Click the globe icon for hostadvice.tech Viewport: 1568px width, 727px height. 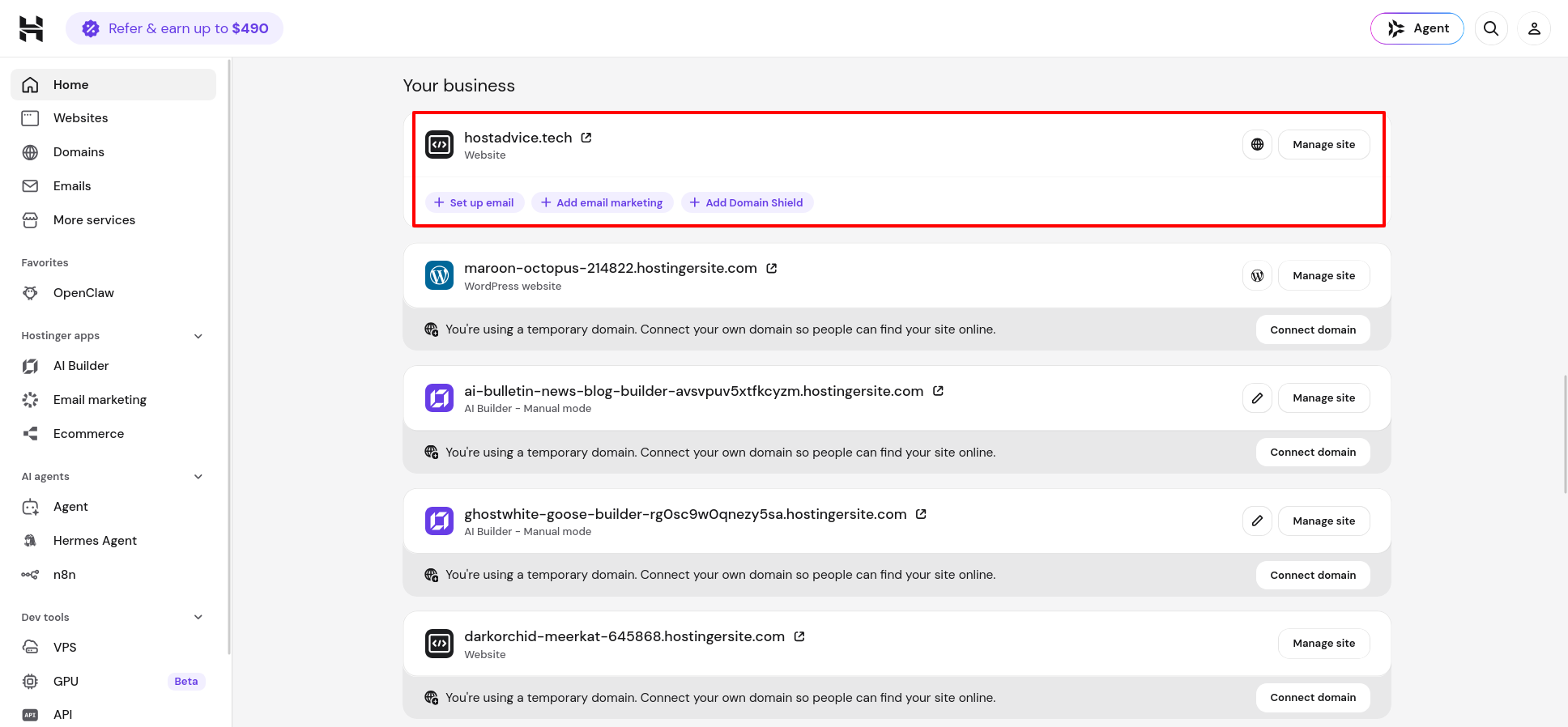[x=1257, y=145]
